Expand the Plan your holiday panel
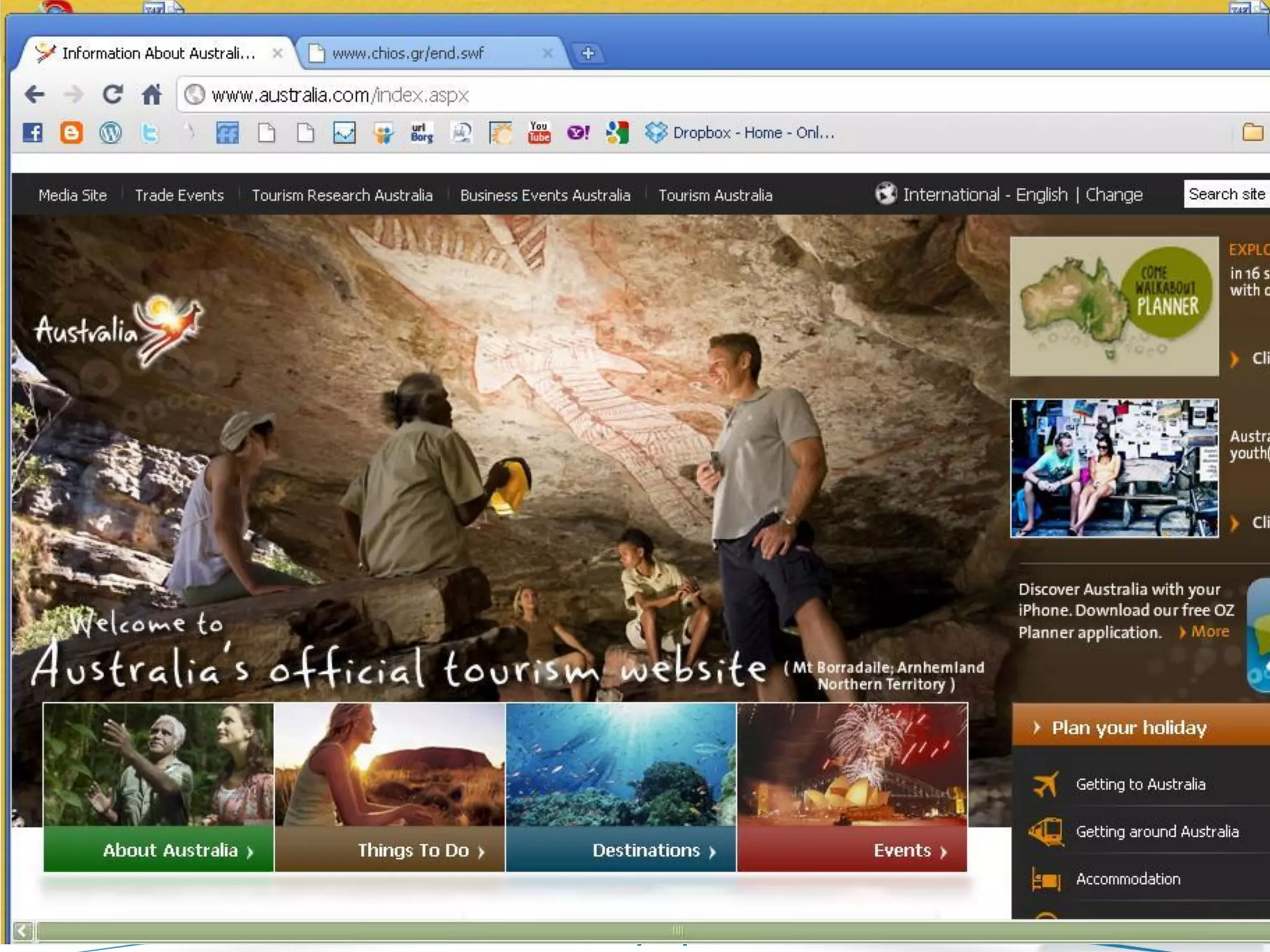This screenshot has width=1270, height=952. click(1129, 727)
